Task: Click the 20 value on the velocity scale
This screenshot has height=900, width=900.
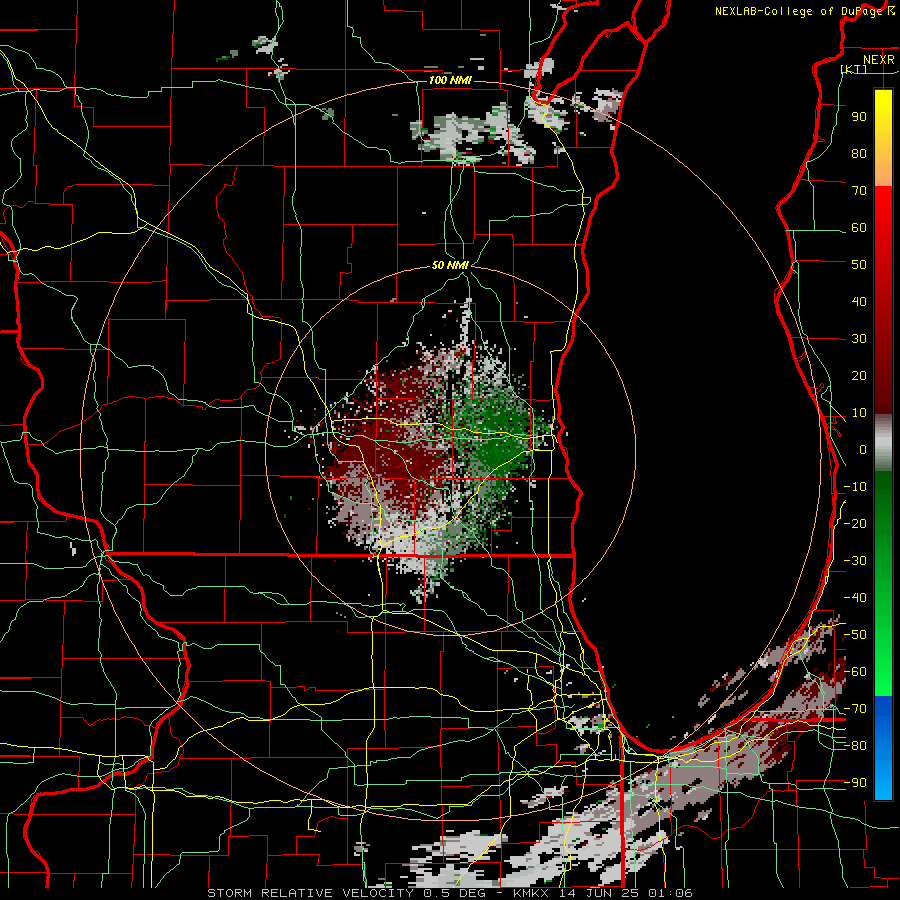Action: pos(859,376)
